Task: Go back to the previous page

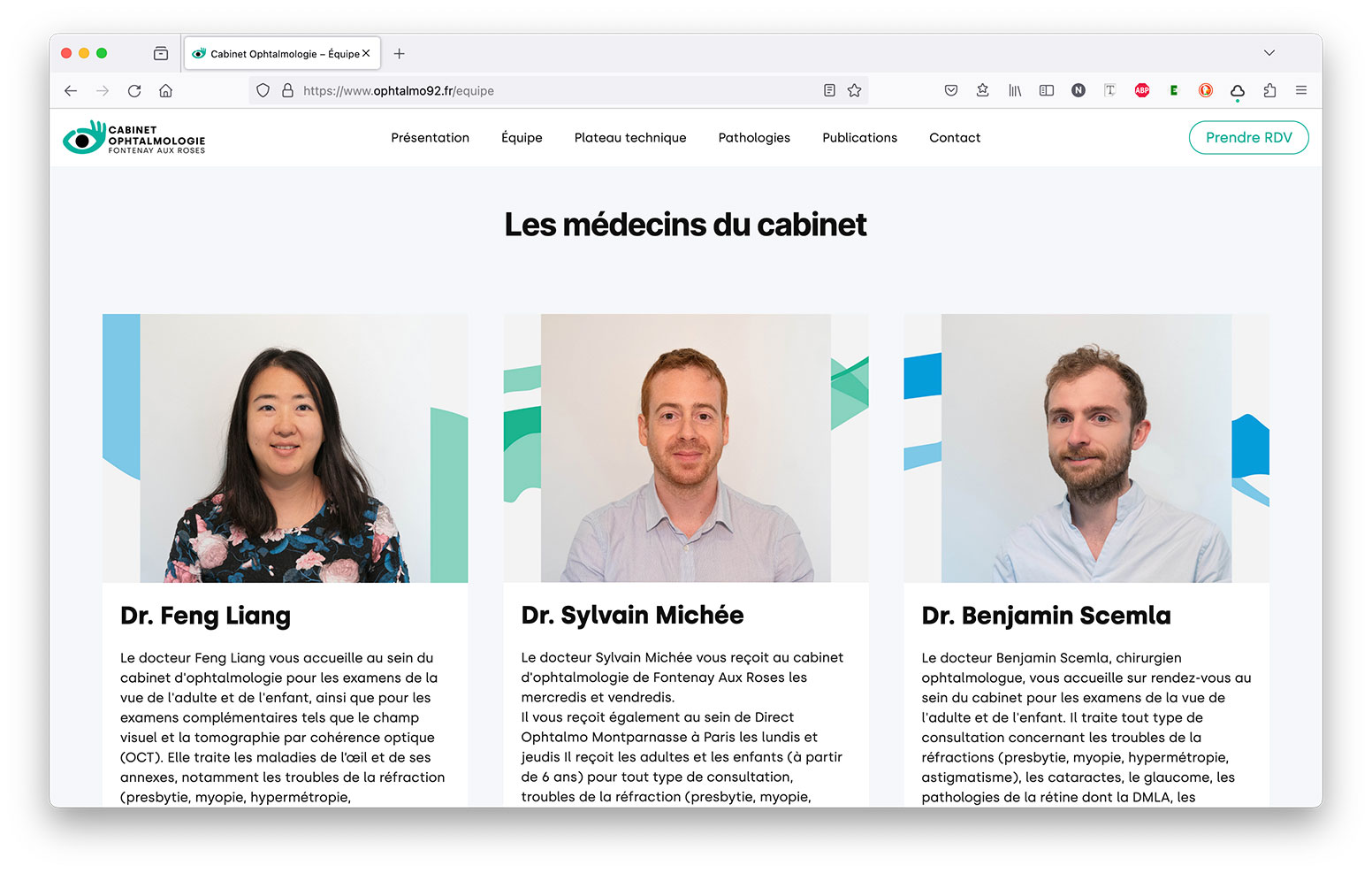Action: pyautogui.click(x=71, y=90)
